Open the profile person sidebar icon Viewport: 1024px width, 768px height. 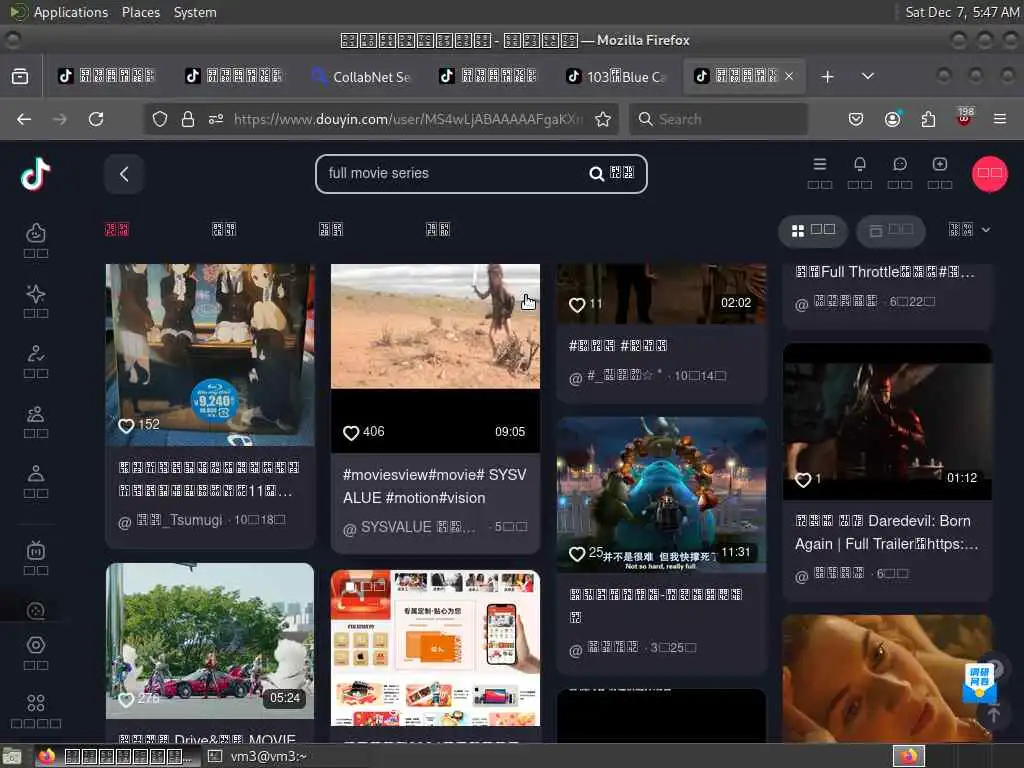[36, 473]
